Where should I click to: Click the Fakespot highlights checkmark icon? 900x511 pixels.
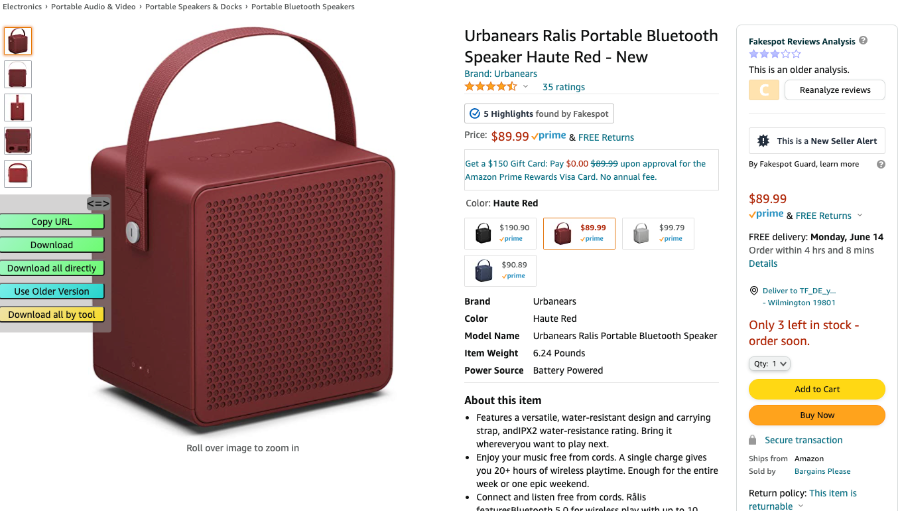(x=475, y=114)
